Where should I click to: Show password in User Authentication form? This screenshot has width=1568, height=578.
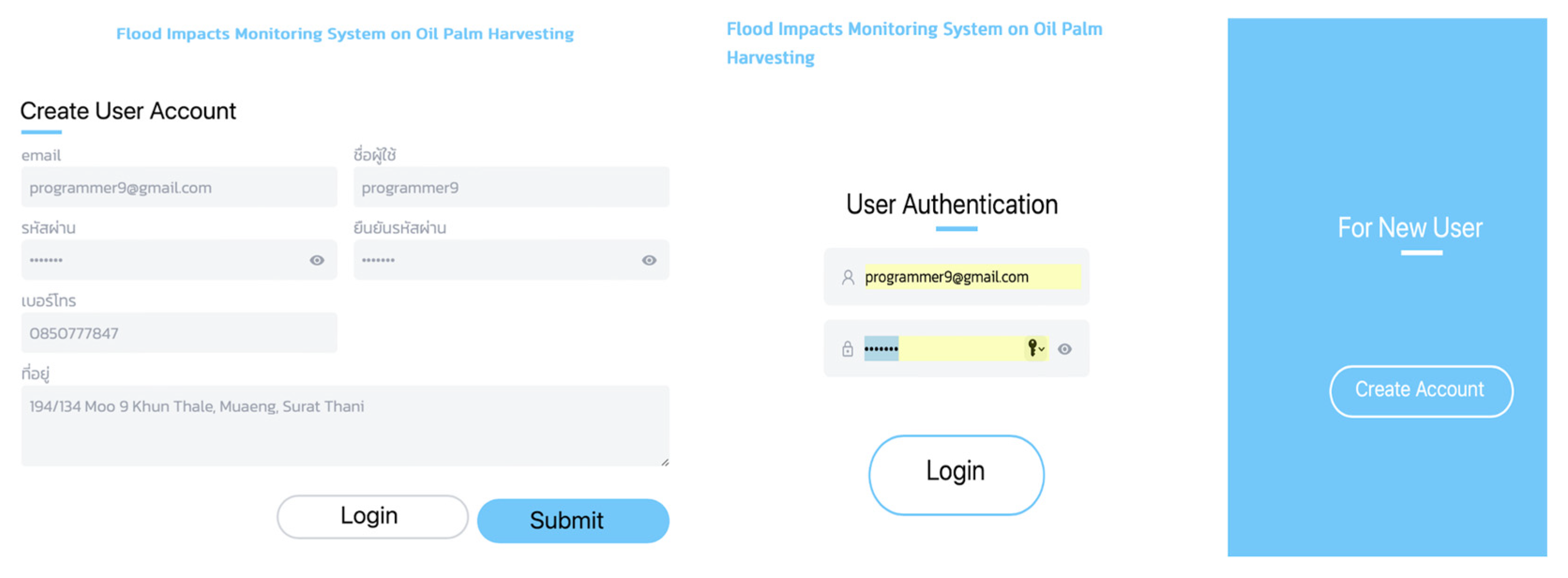1064,349
